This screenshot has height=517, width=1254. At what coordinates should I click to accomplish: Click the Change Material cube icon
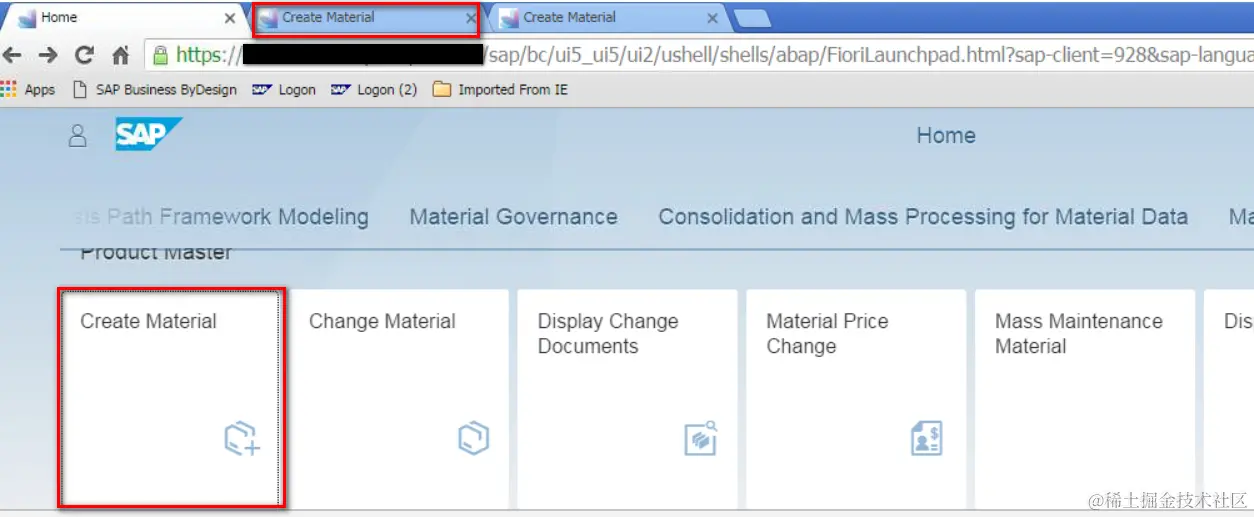[473, 438]
